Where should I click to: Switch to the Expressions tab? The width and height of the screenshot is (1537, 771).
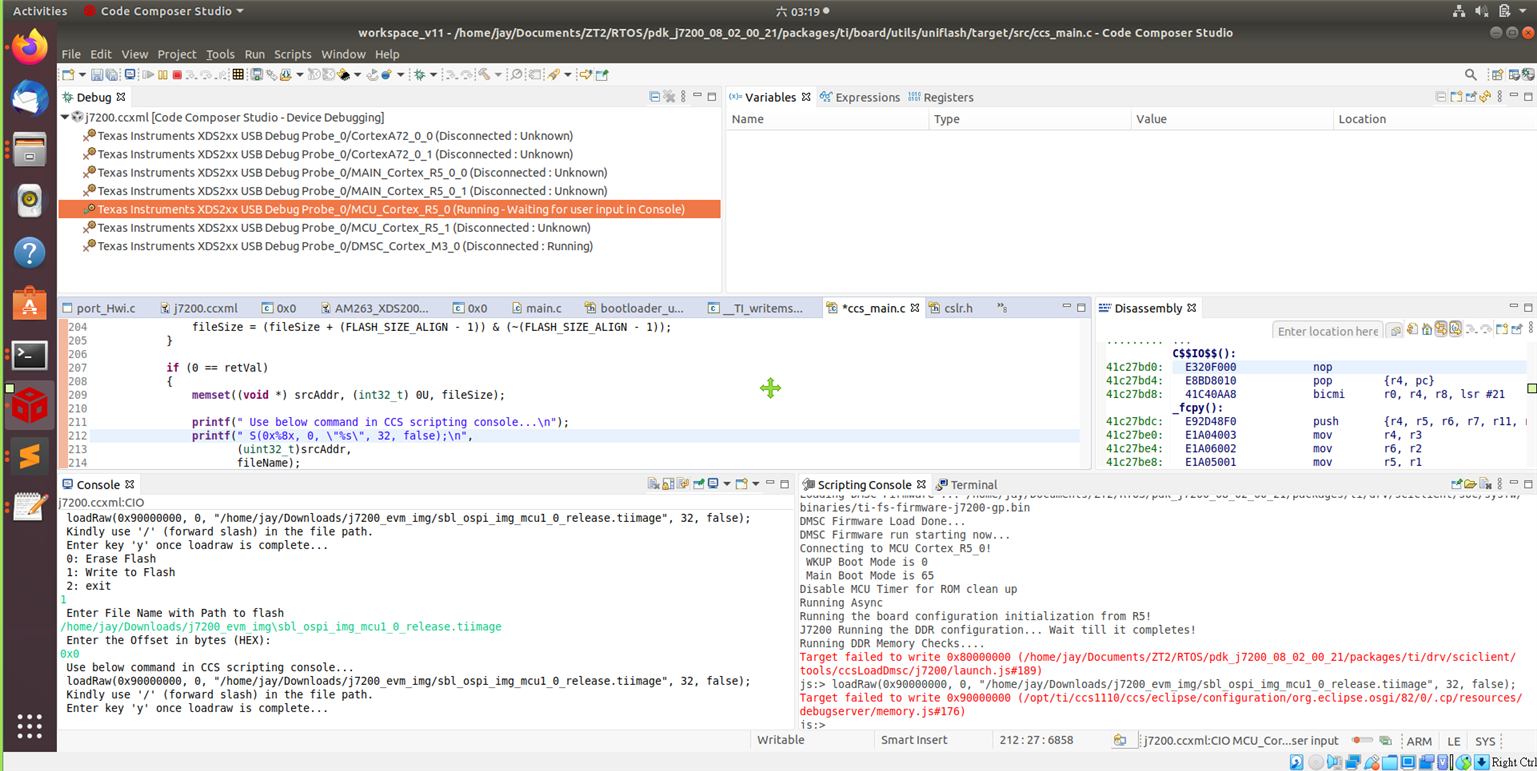tap(859, 97)
